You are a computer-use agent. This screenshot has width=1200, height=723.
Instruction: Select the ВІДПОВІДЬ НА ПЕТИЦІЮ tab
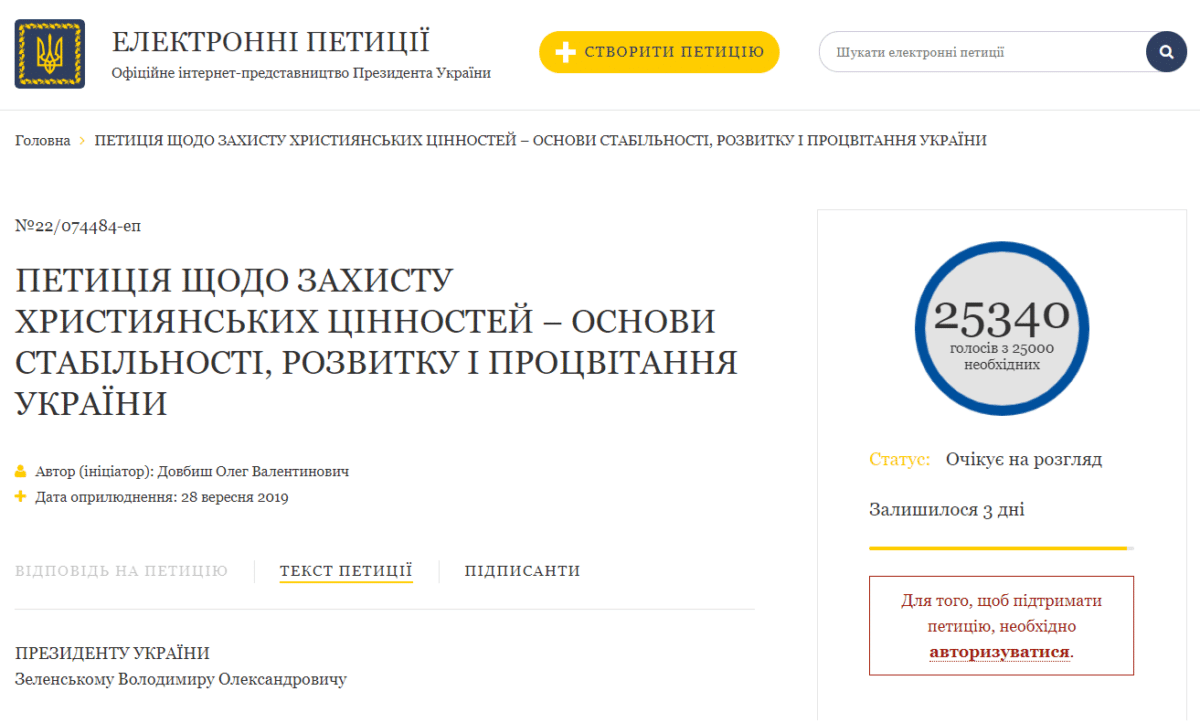(x=121, y=570)
